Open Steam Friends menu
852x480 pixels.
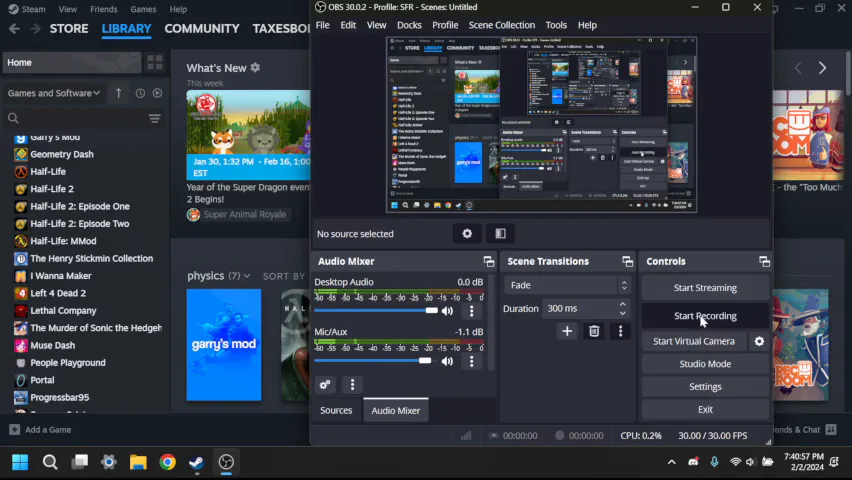[x=103, y=9]
